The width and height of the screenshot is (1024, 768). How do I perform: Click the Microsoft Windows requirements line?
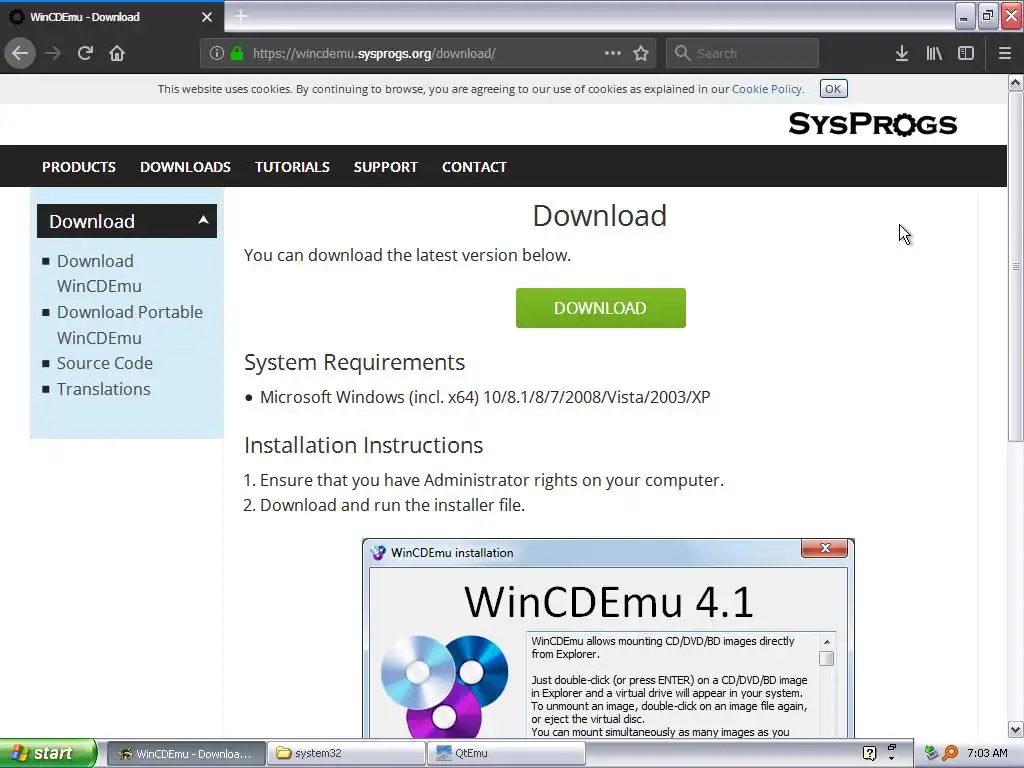485,397
